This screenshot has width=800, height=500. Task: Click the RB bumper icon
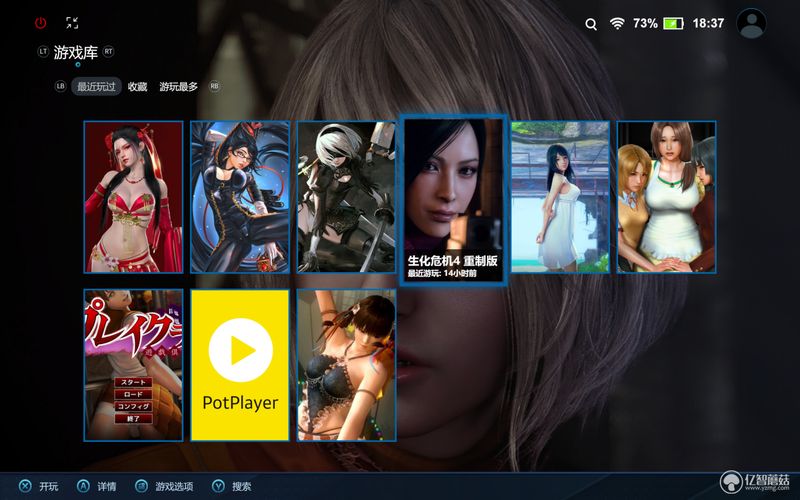pos(214,86)
